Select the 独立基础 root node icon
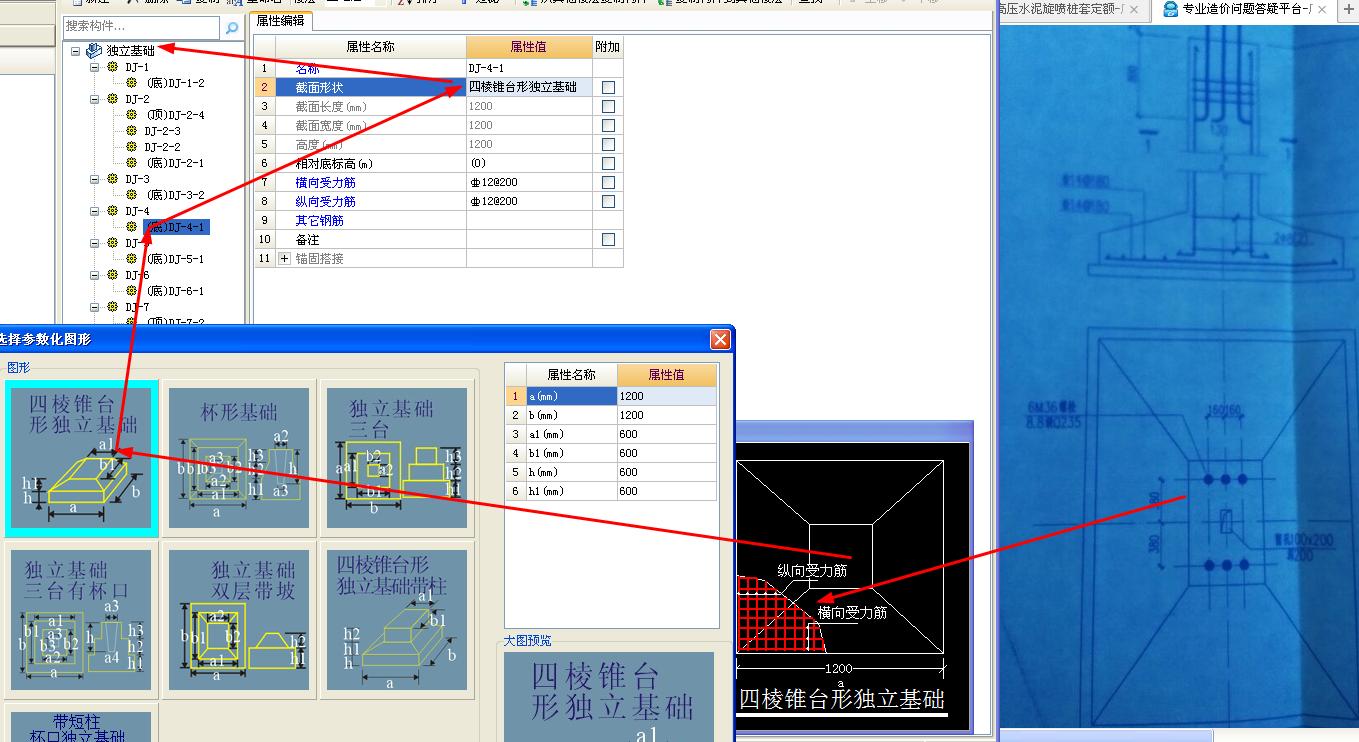This screenshot has height=742, width=1359. click(x=94, y=50)
